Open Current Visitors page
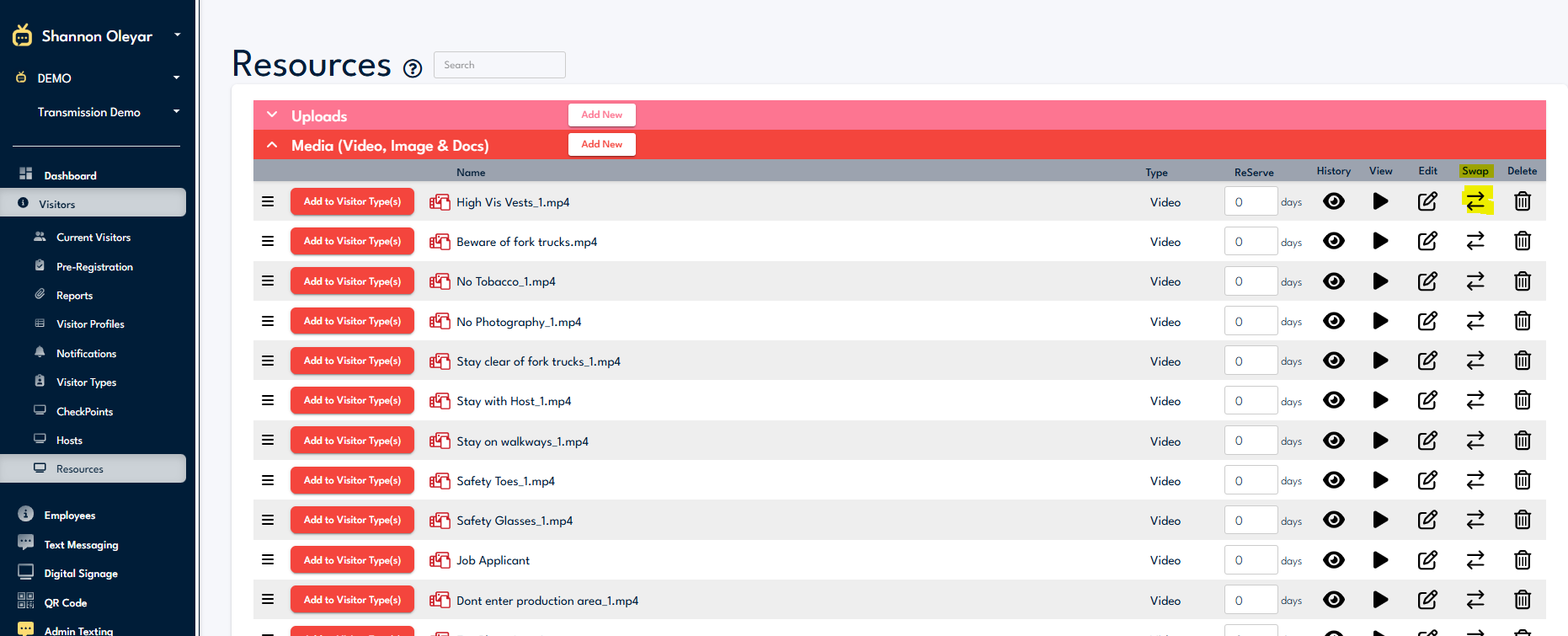Image resolution: width=1568 pixels, height=636 pixels. [93, 238]
